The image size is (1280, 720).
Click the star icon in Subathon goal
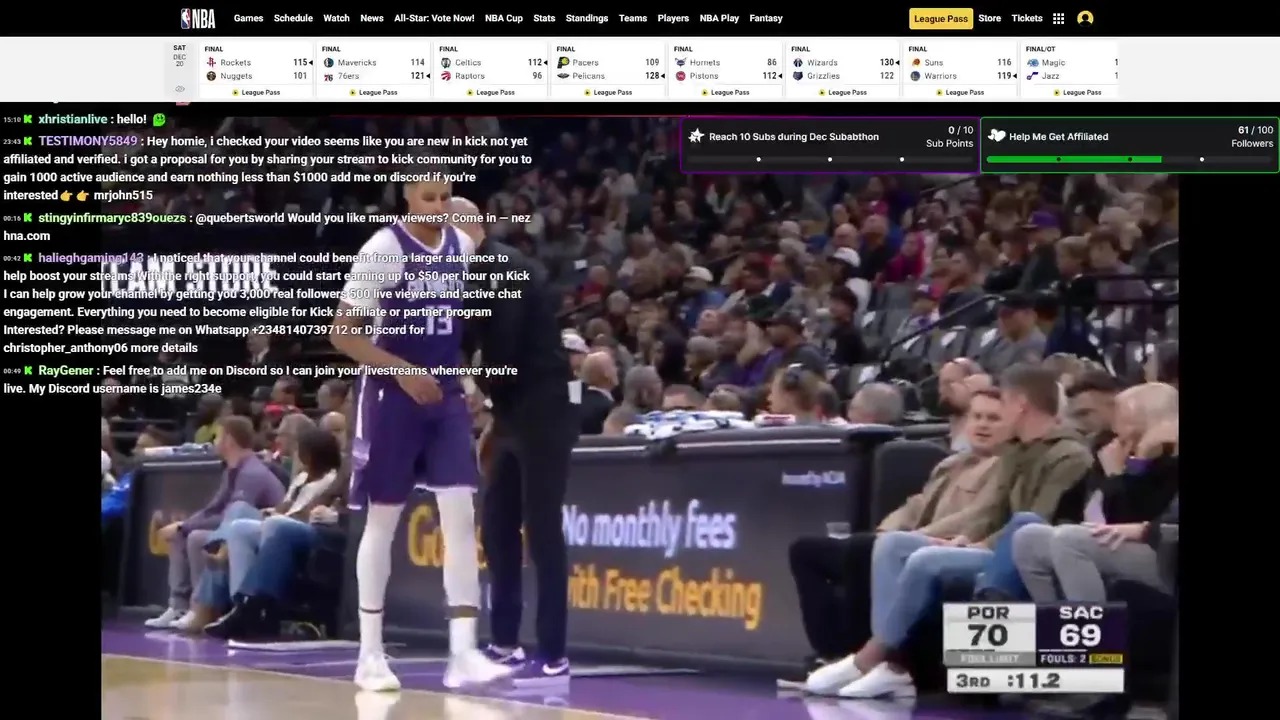coord(697,136)
